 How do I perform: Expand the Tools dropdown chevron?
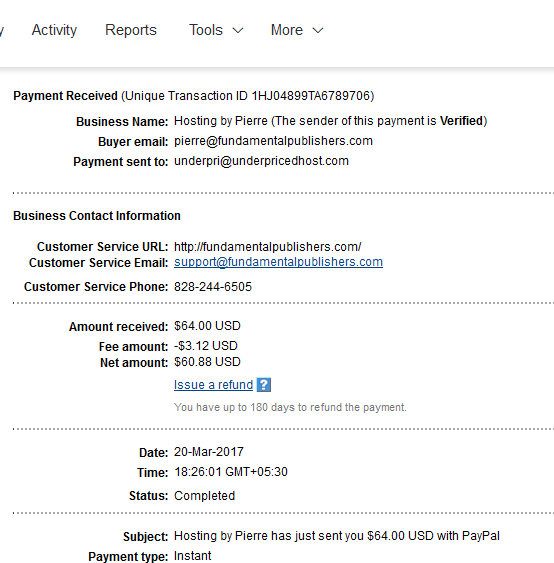coord(238,31)
